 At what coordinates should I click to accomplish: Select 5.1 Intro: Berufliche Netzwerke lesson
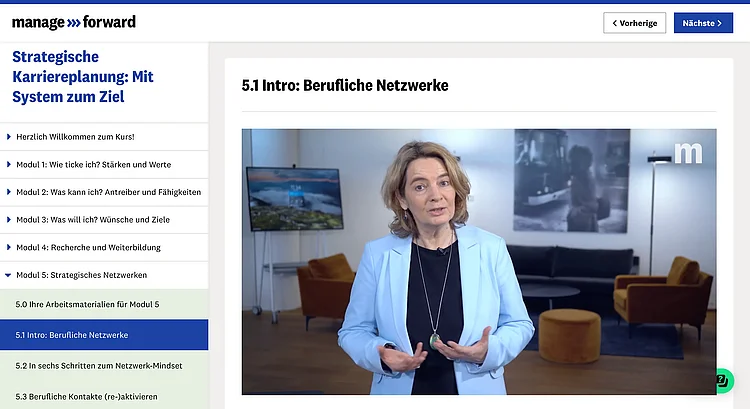click(72, 334)
